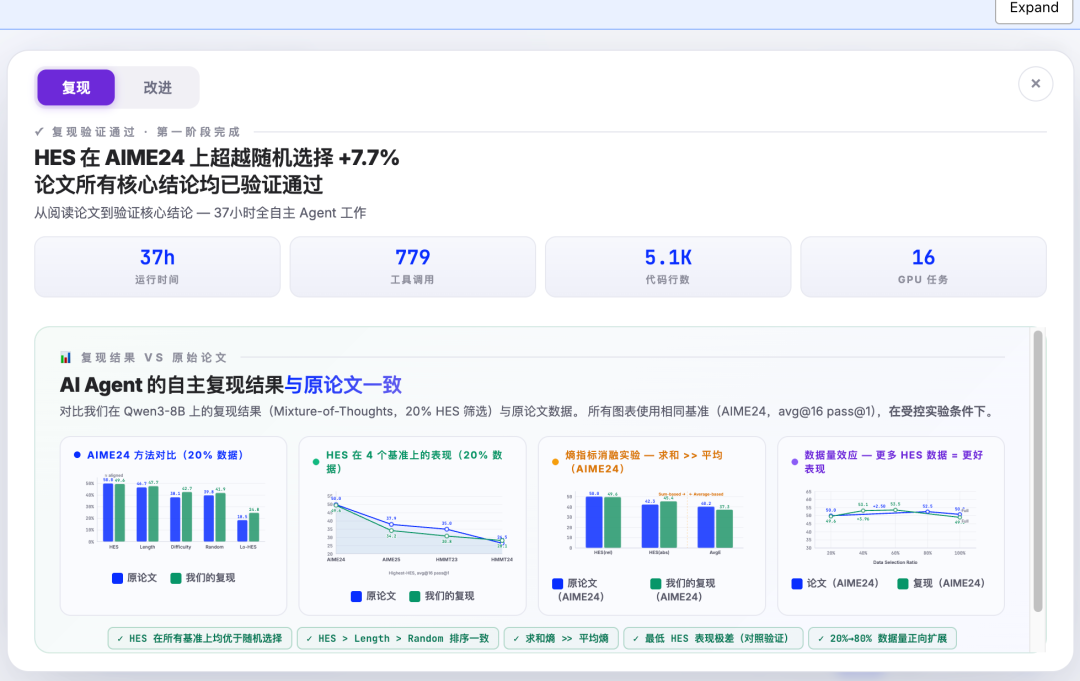Click the green 我们的复现 legend swatch in HES benchmark card
This screenshot has width=1080, height=681.
(415, 596)
